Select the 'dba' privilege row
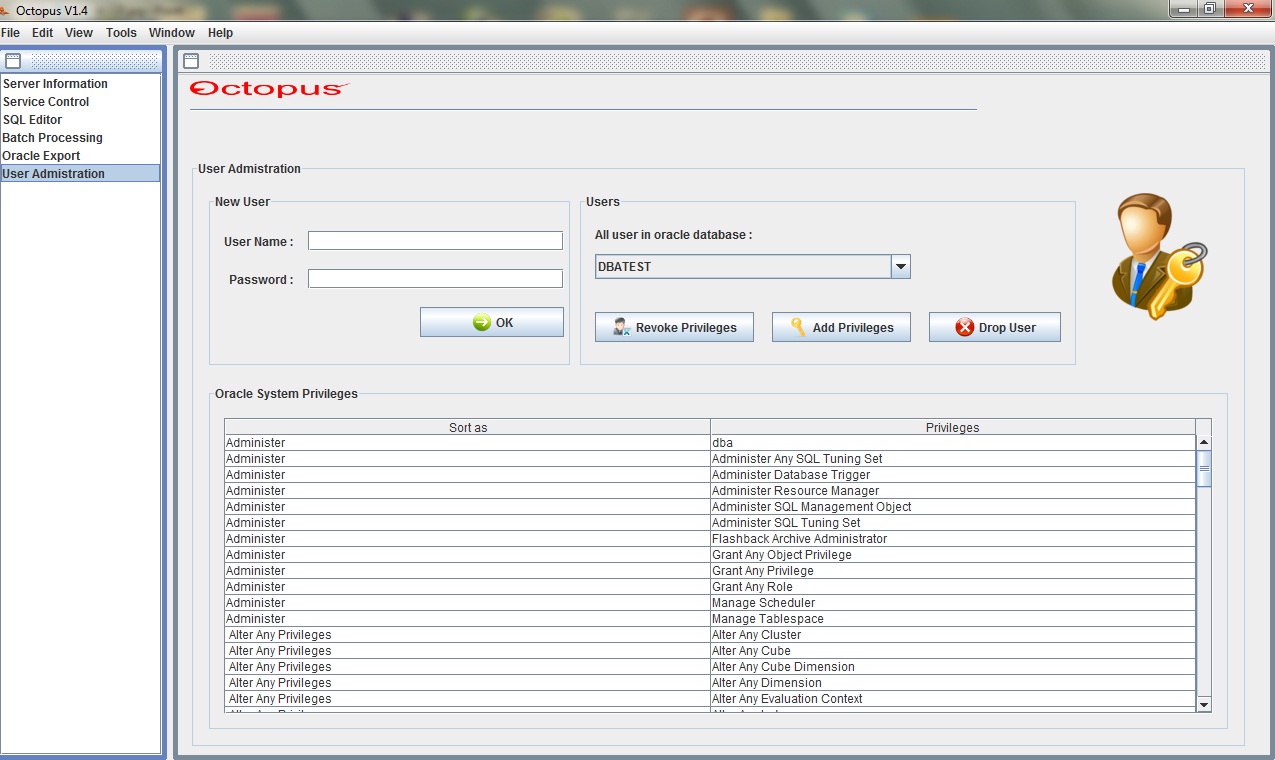Screen dimensions: 1275x760 click(x=710, y=443)
